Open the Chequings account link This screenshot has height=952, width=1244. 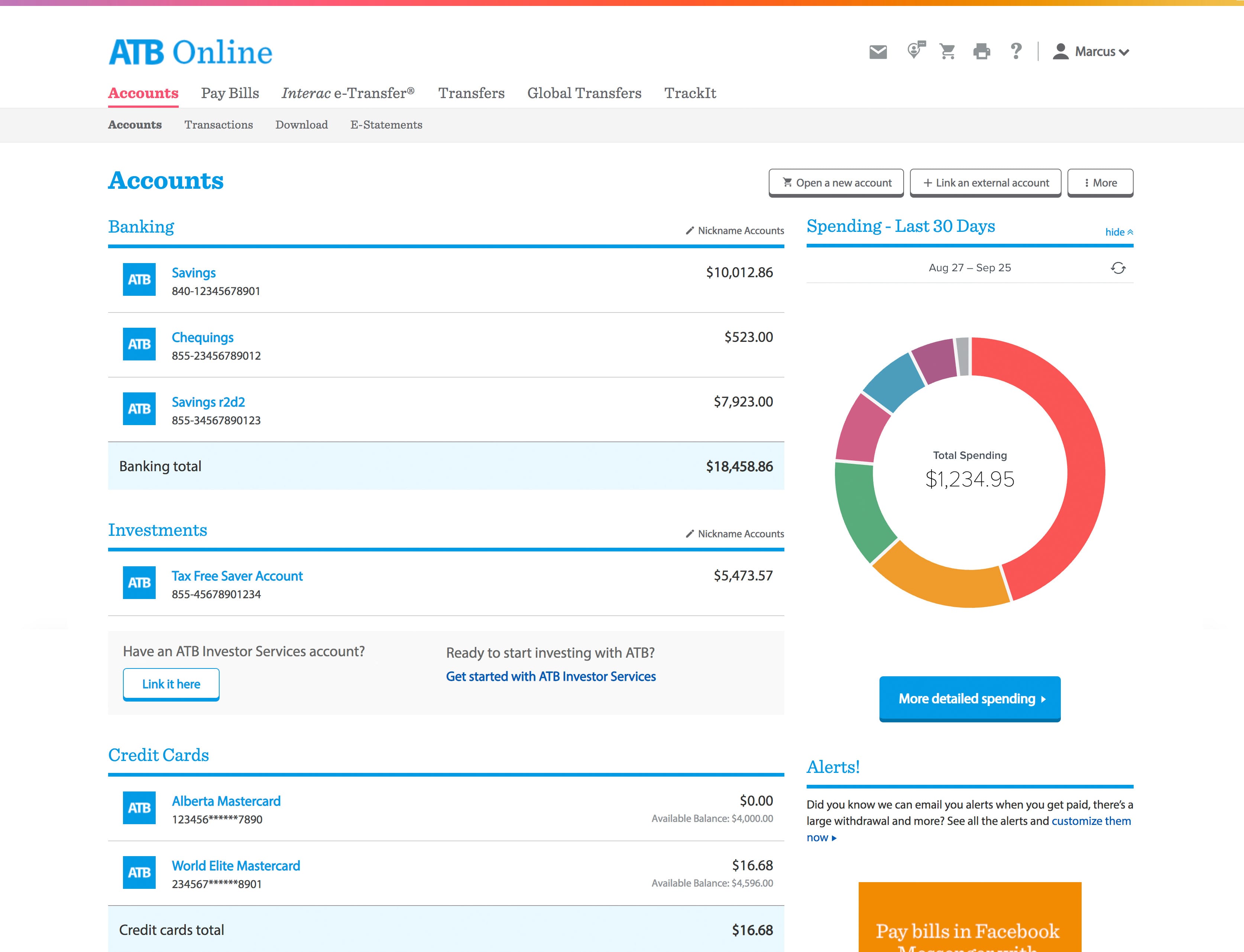pos(202,338)
